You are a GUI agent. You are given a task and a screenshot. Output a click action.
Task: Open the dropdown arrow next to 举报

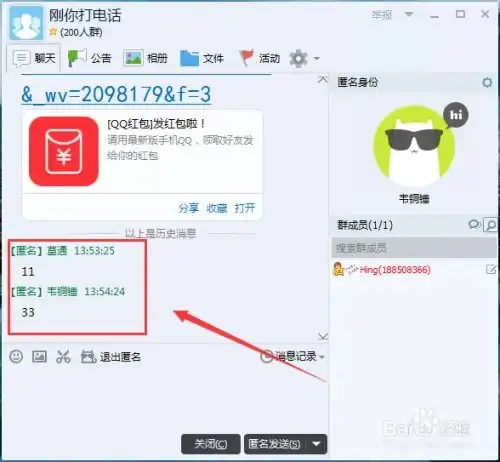click(409, 14)
